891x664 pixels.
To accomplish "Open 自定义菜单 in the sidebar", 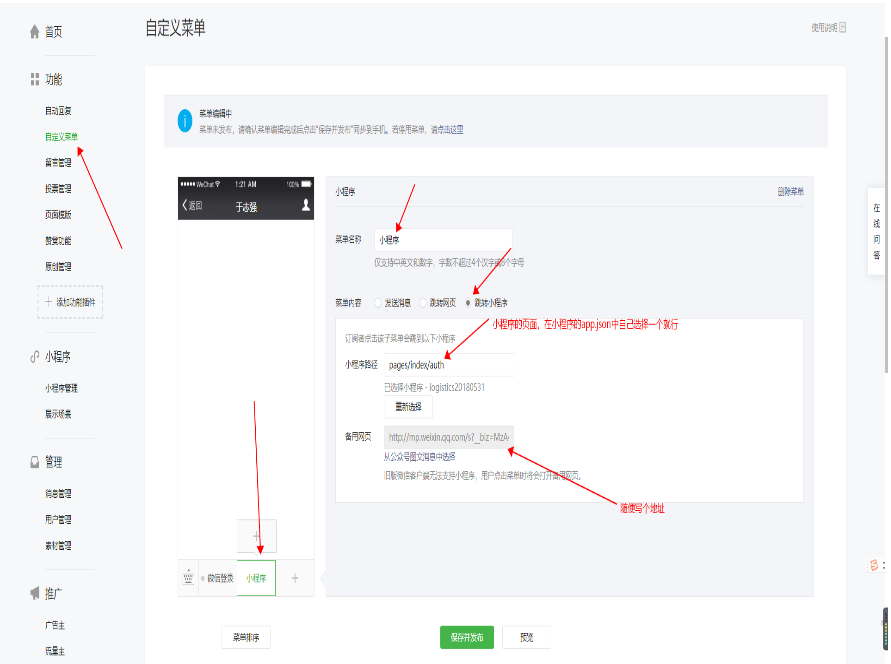I will 61,137.
